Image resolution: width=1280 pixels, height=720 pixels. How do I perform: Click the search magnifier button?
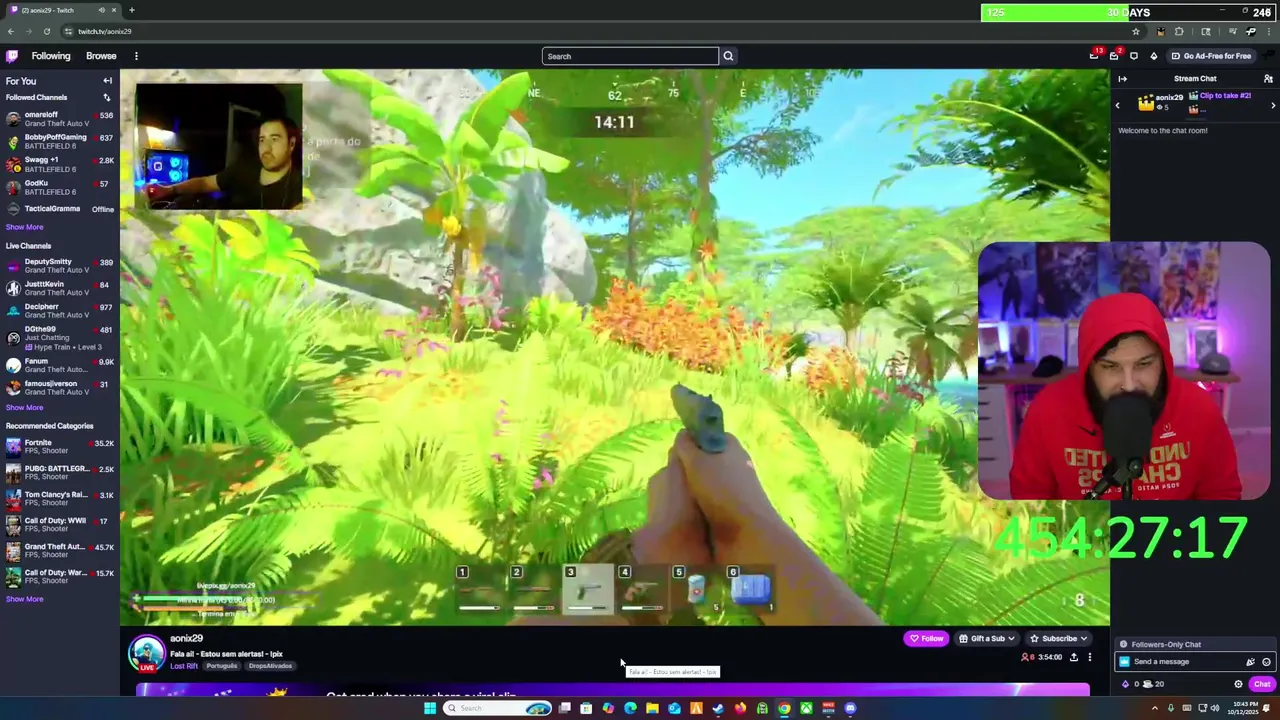point(728,56)
